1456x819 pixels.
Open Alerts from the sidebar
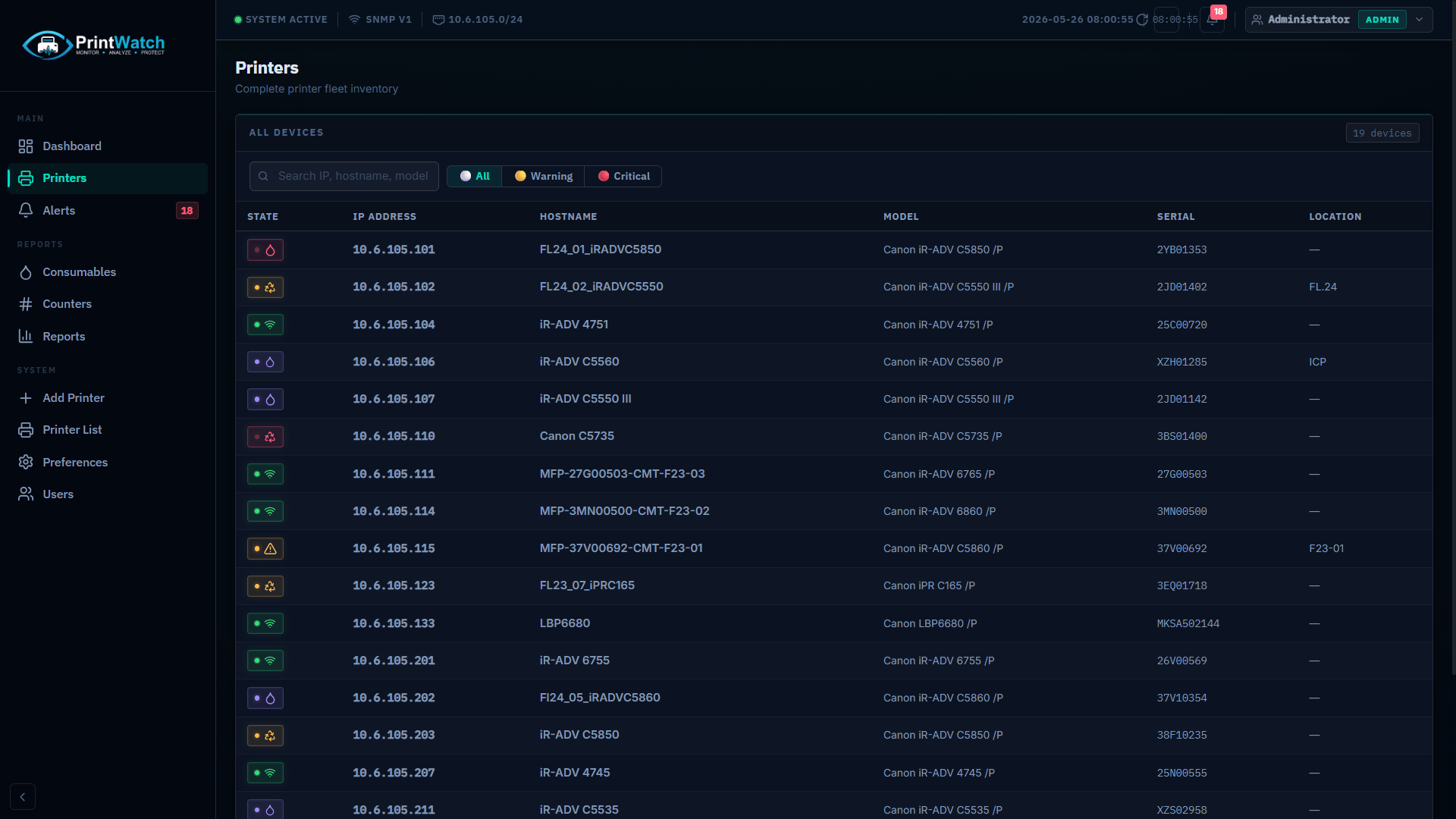coord(107,210)
